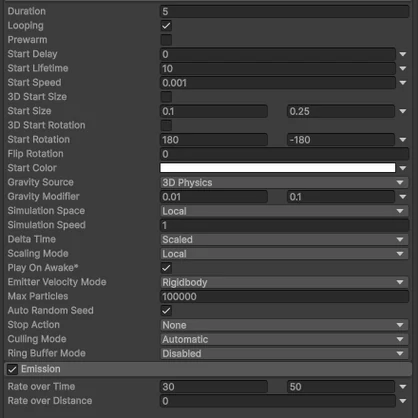Click the Start Size minimum field 0.1

click(x=214, y=111)
